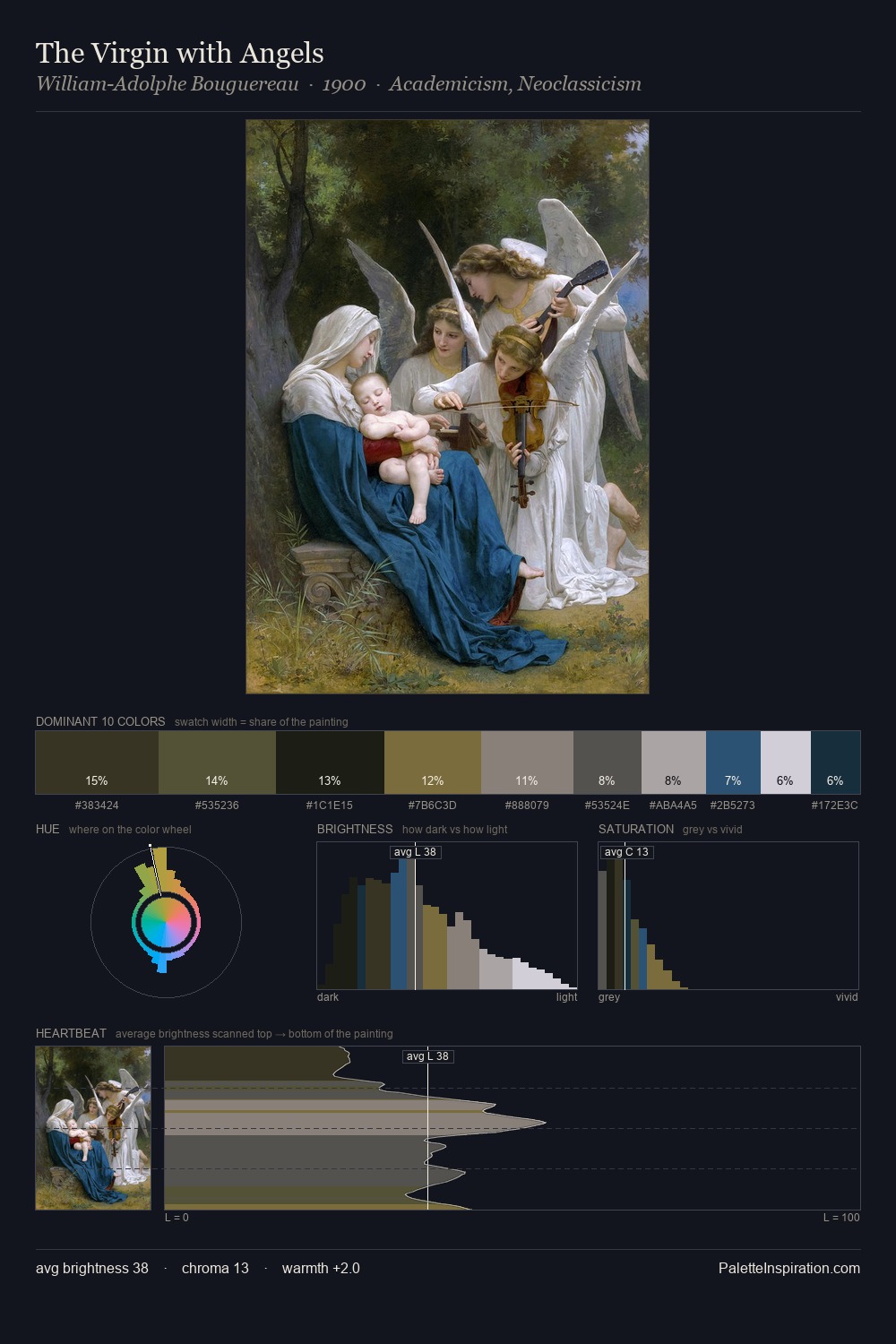Pick the #7B6C3D ochre swatch
Screen dimensions: 896x1344
433,762
